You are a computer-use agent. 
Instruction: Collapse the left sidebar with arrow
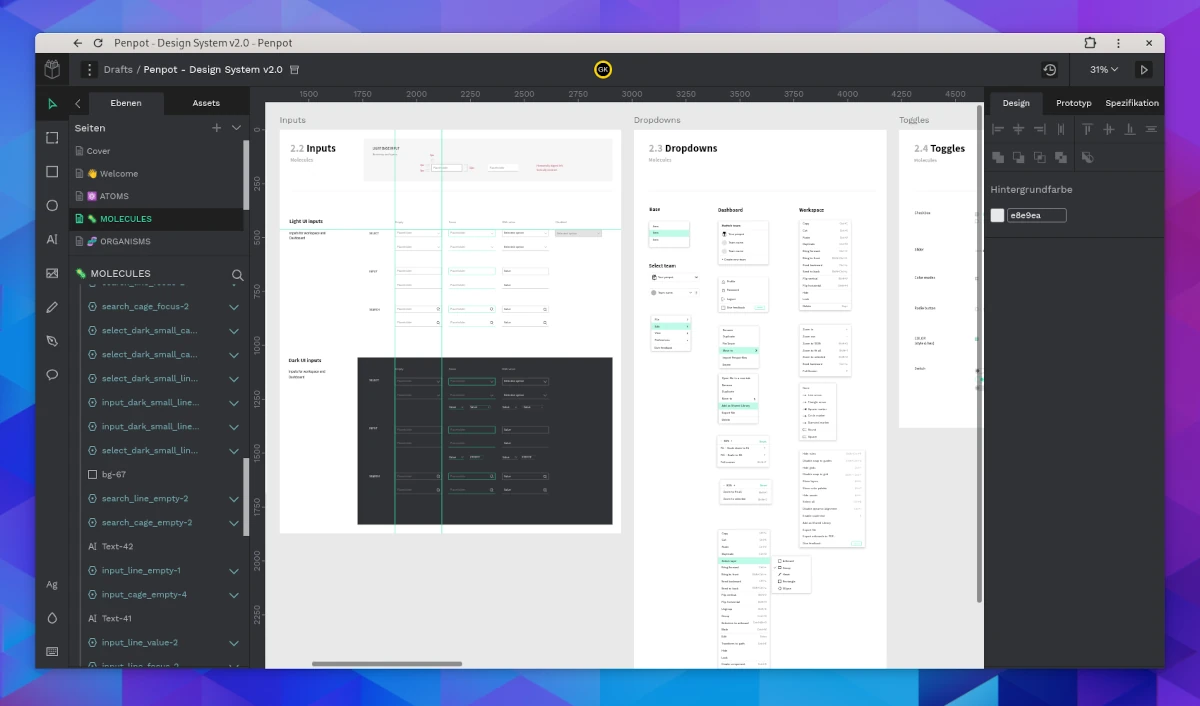point(78,103)
